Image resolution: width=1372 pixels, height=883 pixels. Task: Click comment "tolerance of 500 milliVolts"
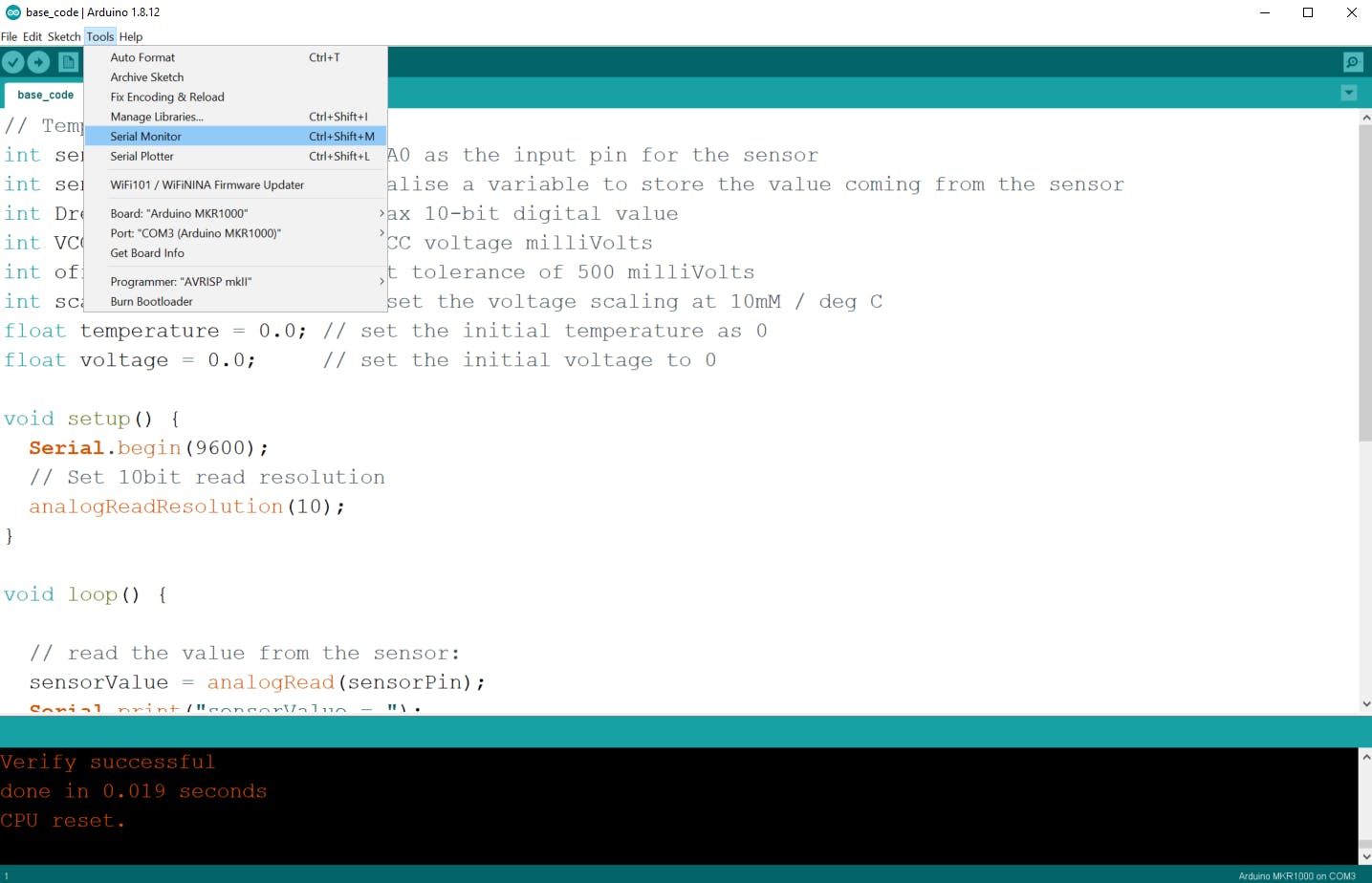[x=583, y=272]
